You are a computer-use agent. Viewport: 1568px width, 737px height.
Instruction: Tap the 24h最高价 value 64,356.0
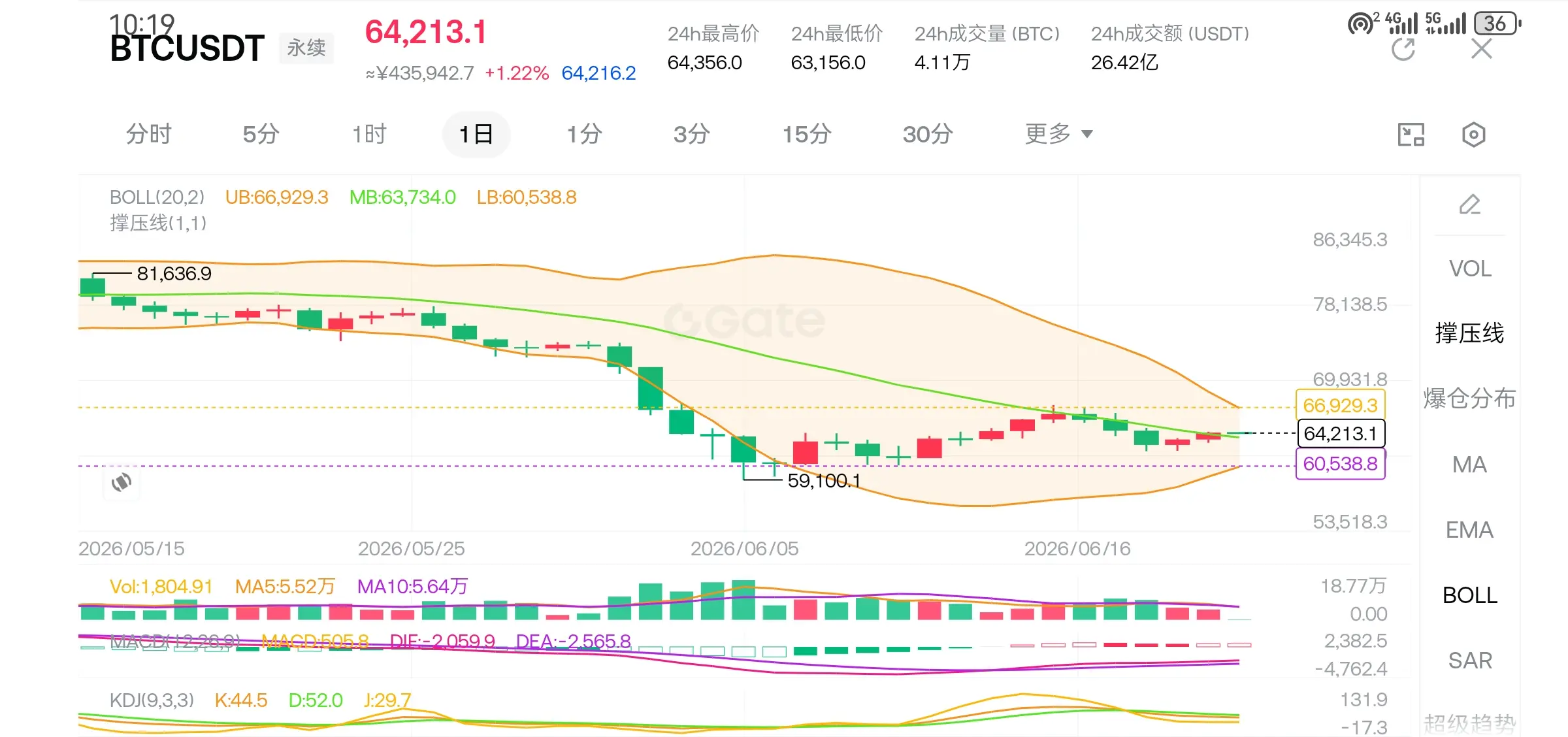tap(704, 63)
